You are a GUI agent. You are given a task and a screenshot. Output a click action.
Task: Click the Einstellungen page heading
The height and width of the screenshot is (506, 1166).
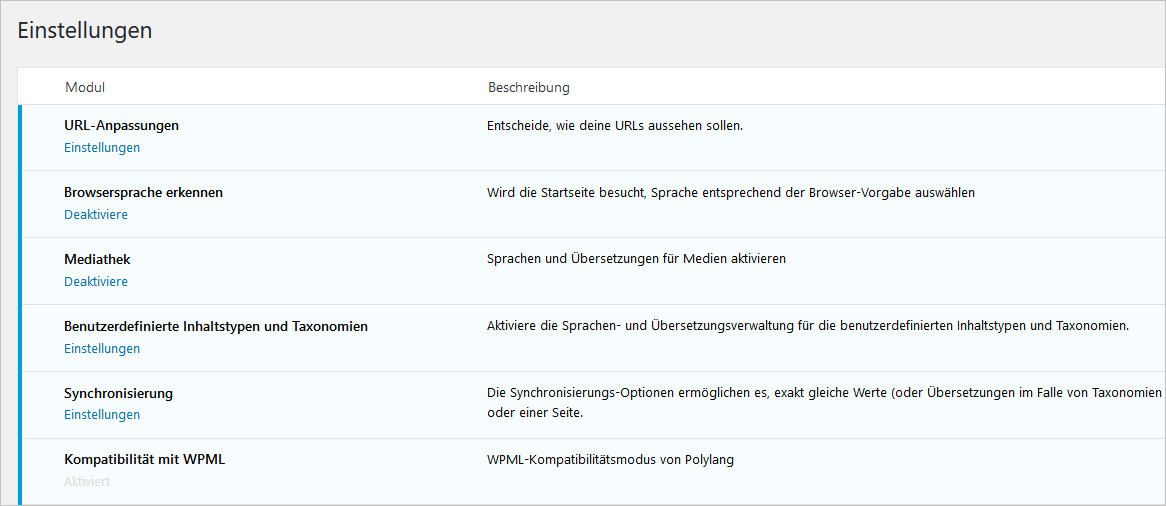(85, 31)
